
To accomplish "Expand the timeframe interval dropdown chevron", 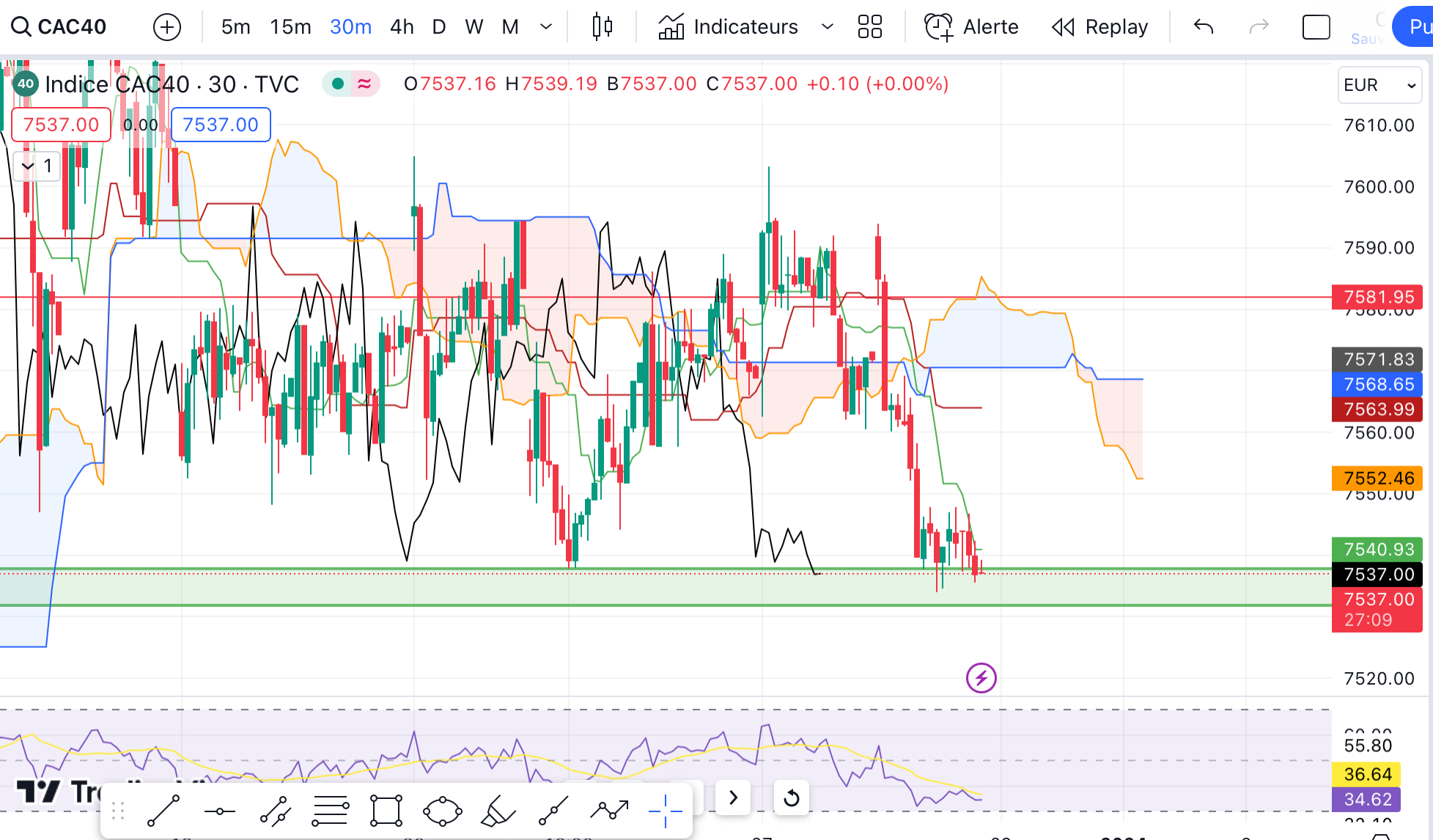I will 546,27.
